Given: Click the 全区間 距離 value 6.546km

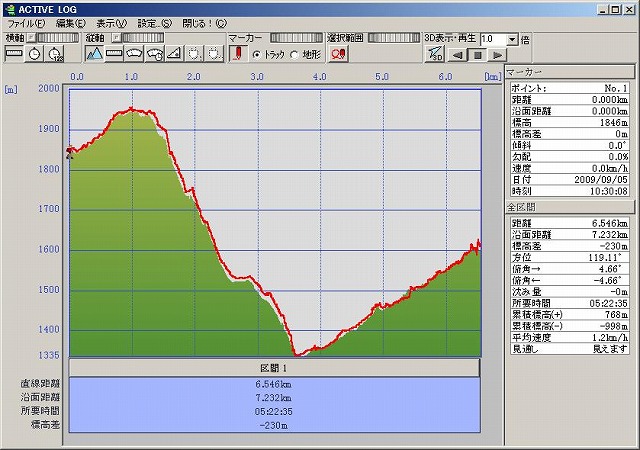Looking at the screenshot, I should (x=610, y=223).
